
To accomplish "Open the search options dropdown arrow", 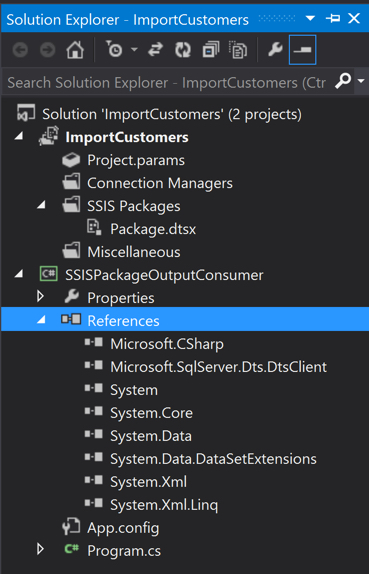I will pos(361,81).
